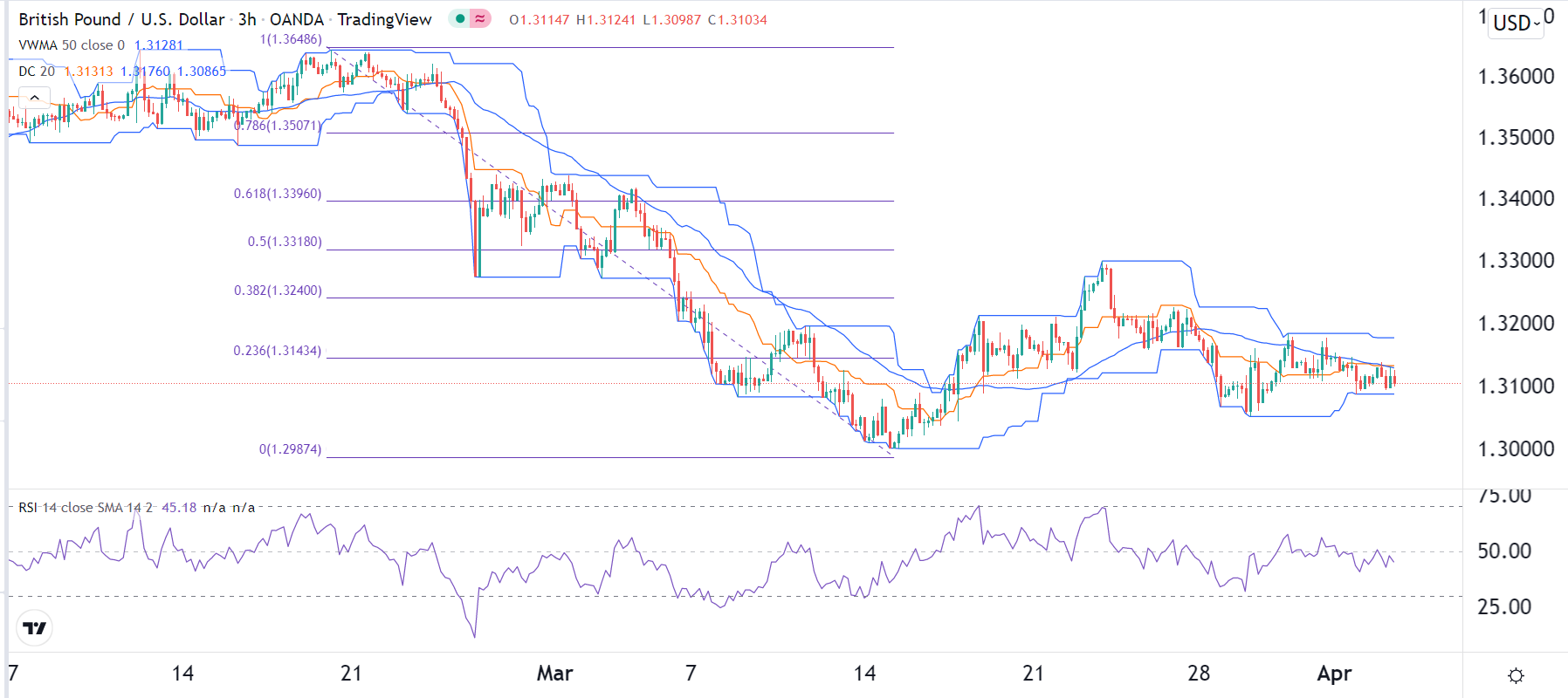Click the TradingView logo icon
Screen dimensions: 1568x698
[x=35, y=628]
